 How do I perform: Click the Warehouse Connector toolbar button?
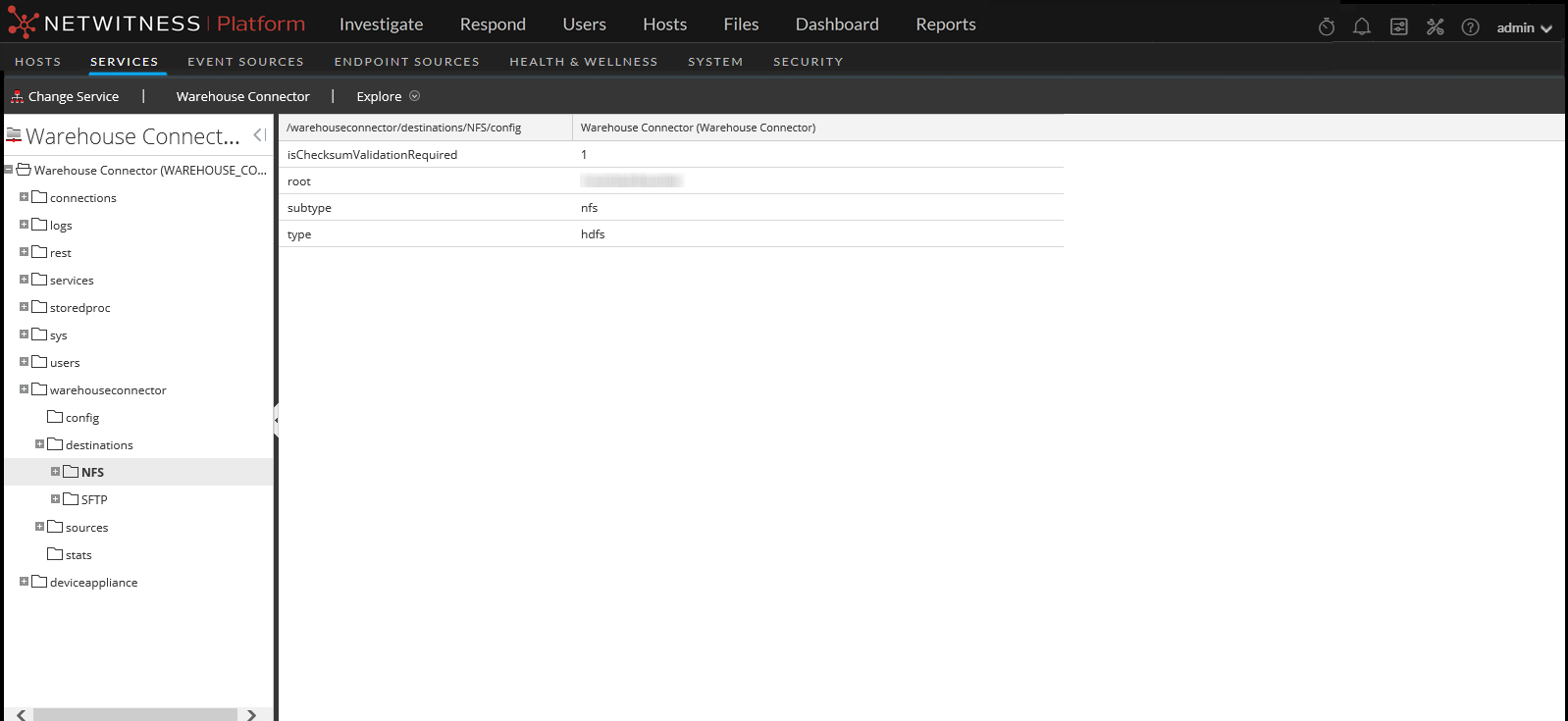[242, 96]
